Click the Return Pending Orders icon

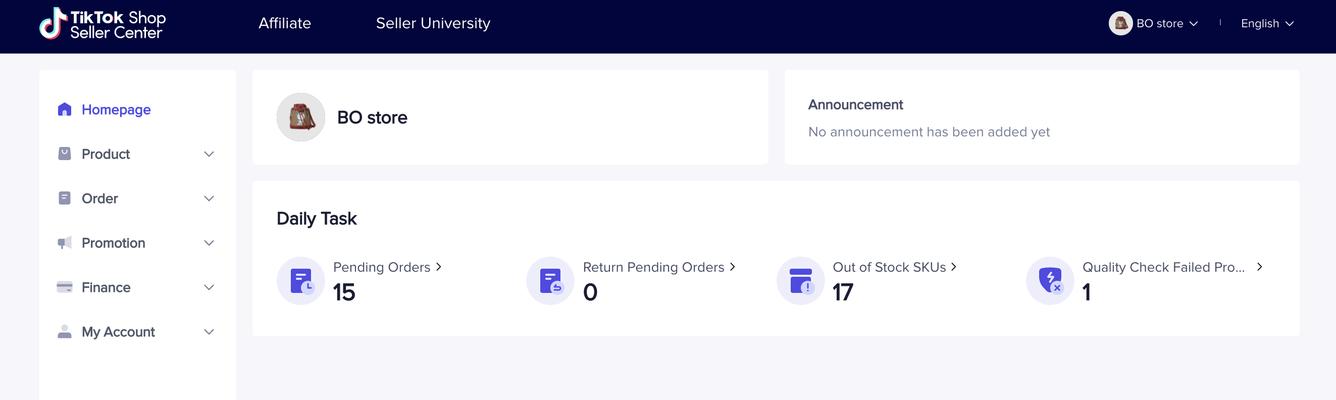[x=551, y=281]
